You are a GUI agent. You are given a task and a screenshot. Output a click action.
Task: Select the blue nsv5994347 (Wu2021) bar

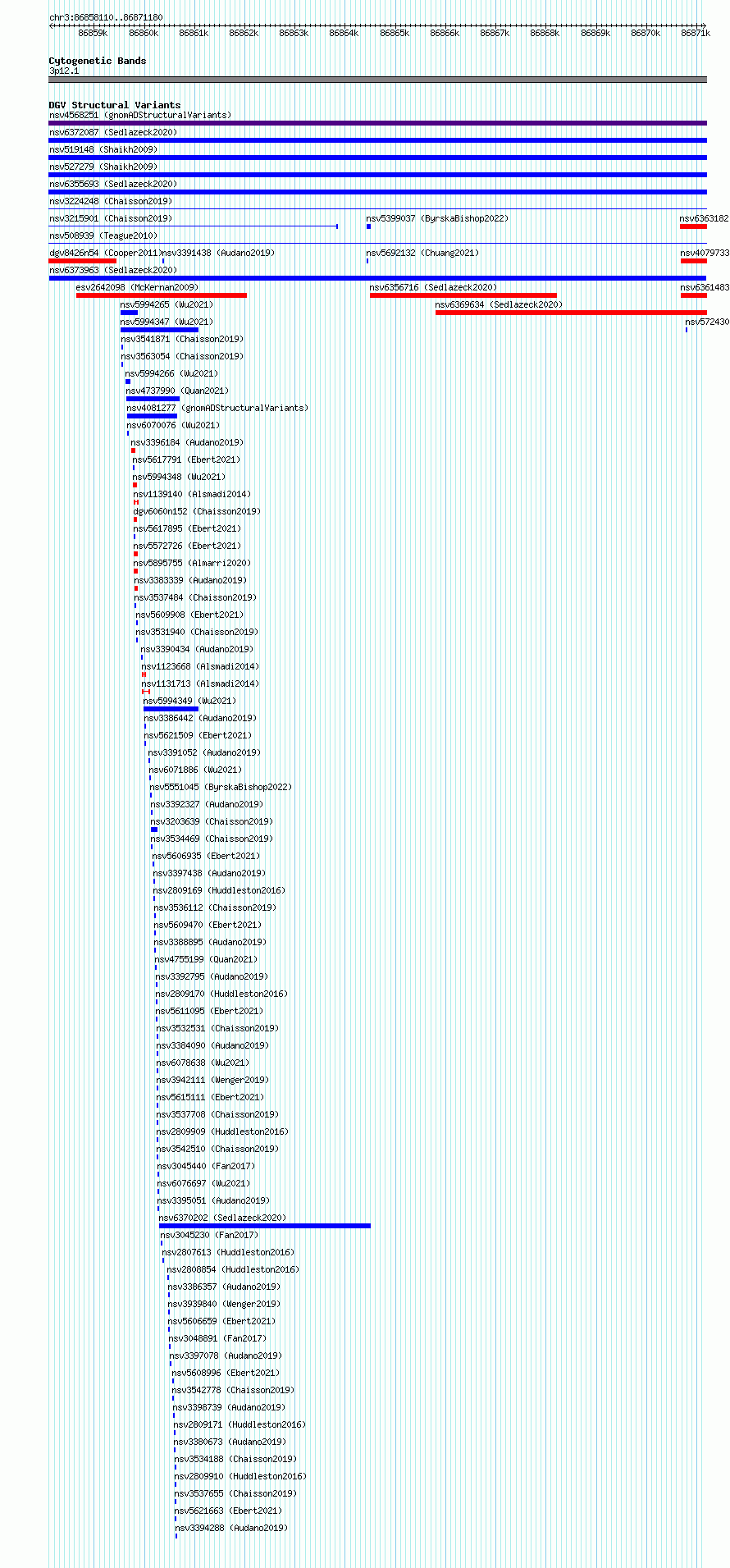(159, 330)
